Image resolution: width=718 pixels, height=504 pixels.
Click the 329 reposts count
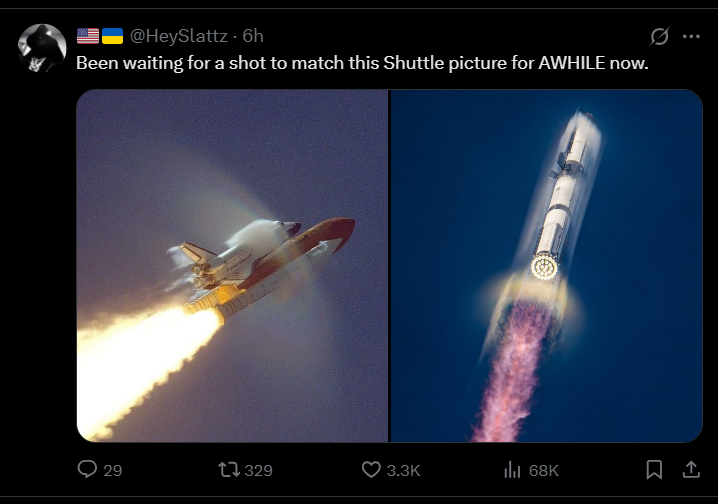tap(259, 471)
